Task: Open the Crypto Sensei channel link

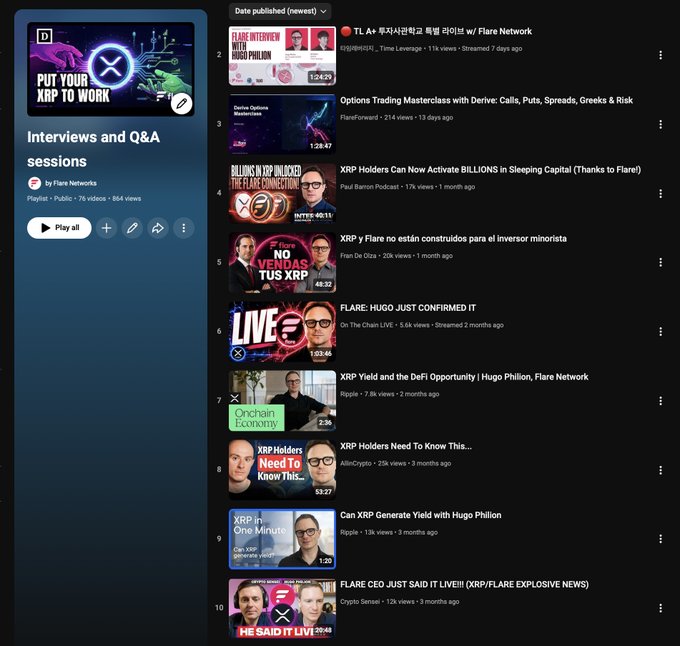Action: (360, 602)
